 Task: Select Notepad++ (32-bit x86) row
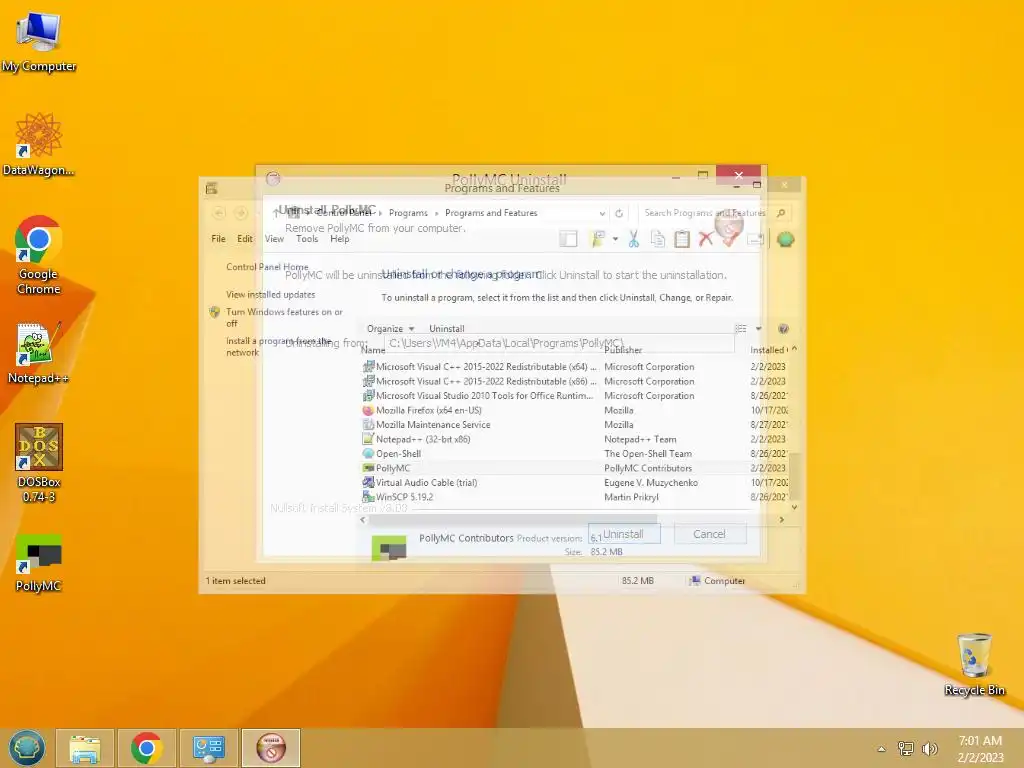click(575, 439)
